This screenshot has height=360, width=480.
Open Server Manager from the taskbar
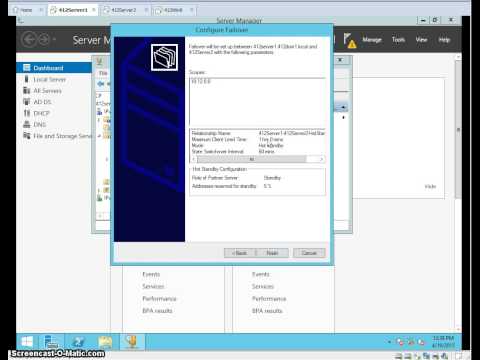click(x=52, y=342)
